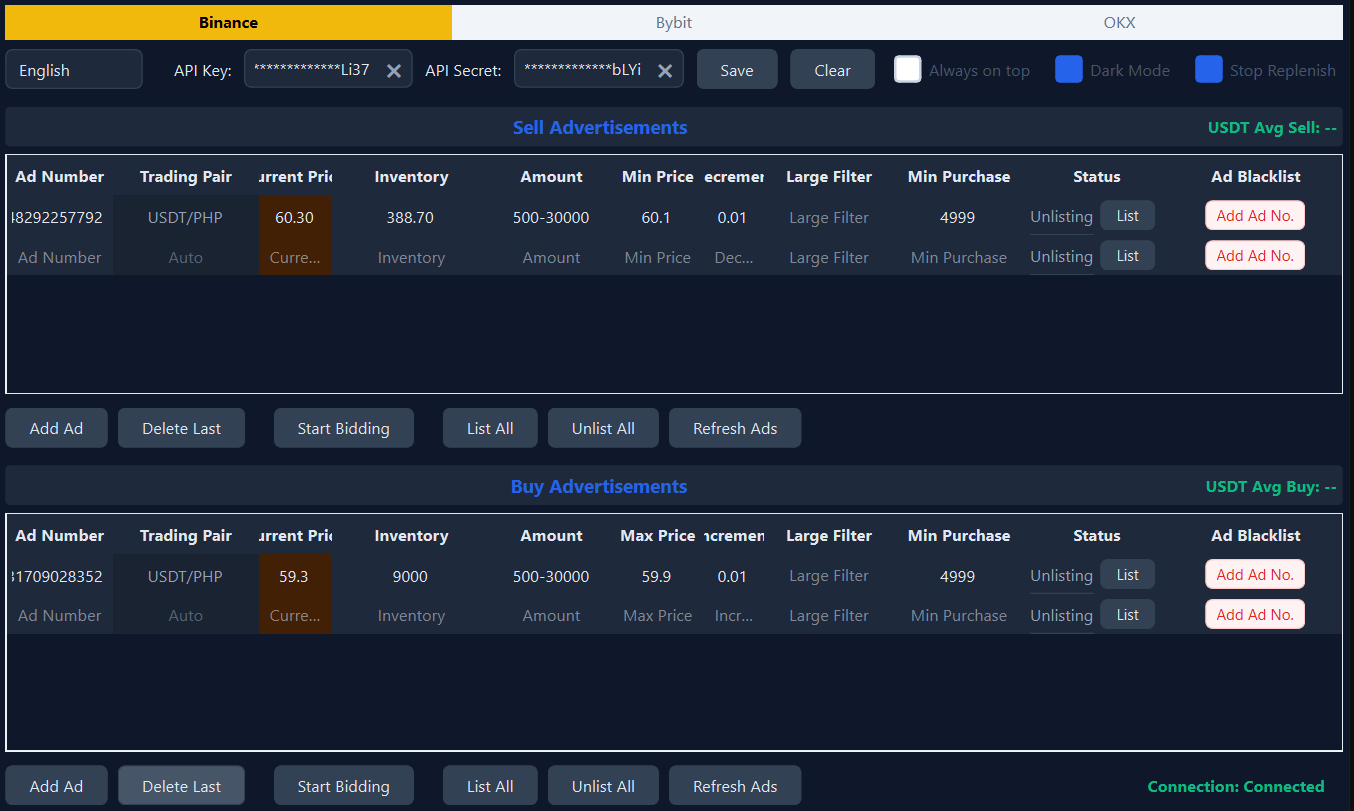Start Bidding on Sell Advertisements
The image size is (1354, 811).
(344, 427)
